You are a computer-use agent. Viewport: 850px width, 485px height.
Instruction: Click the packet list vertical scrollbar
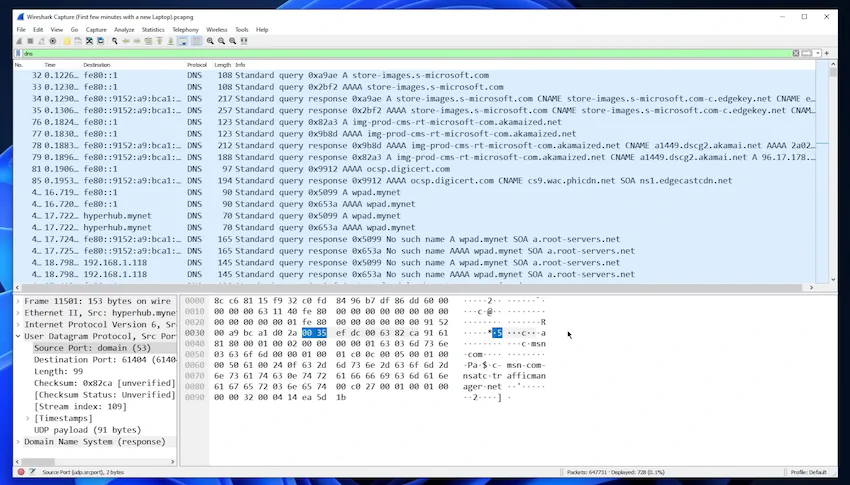click(x=833, y=172)
